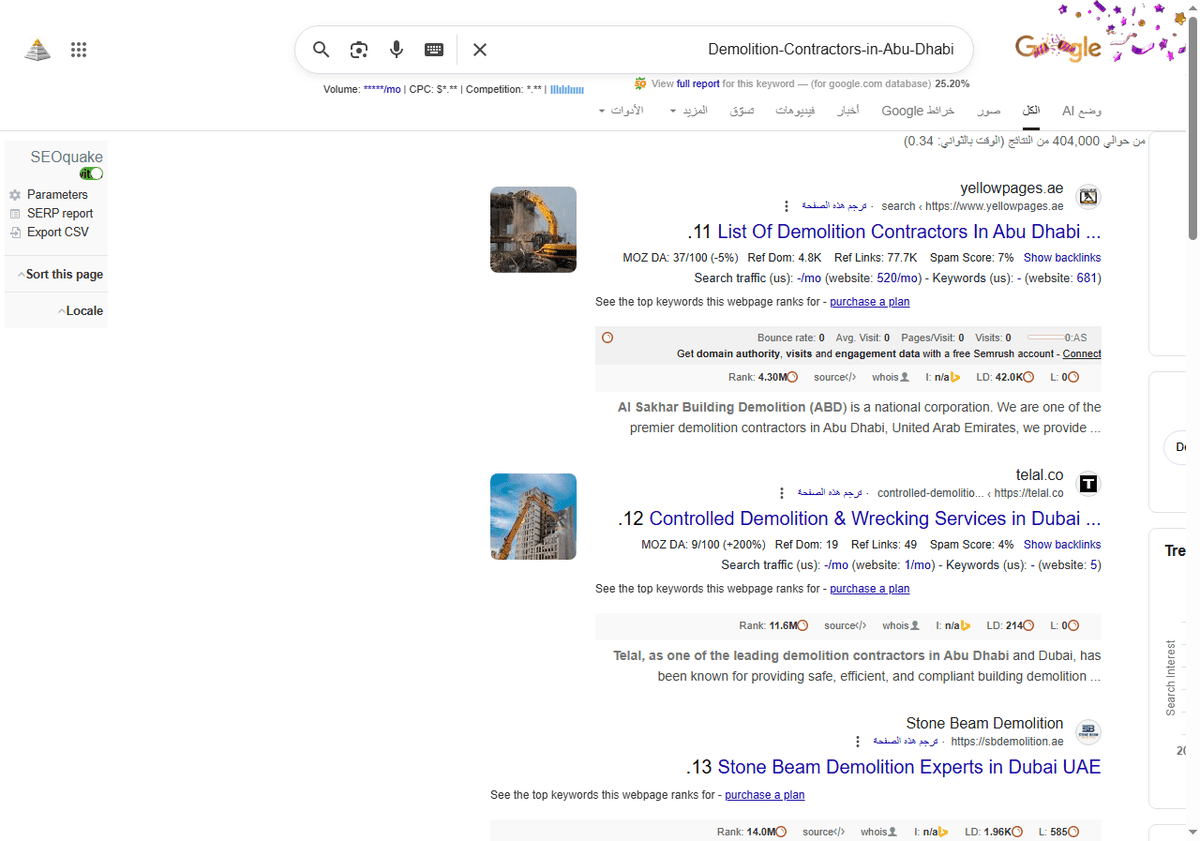
Task: Open the whois lookup for telal.co
Action: (900, 626)
